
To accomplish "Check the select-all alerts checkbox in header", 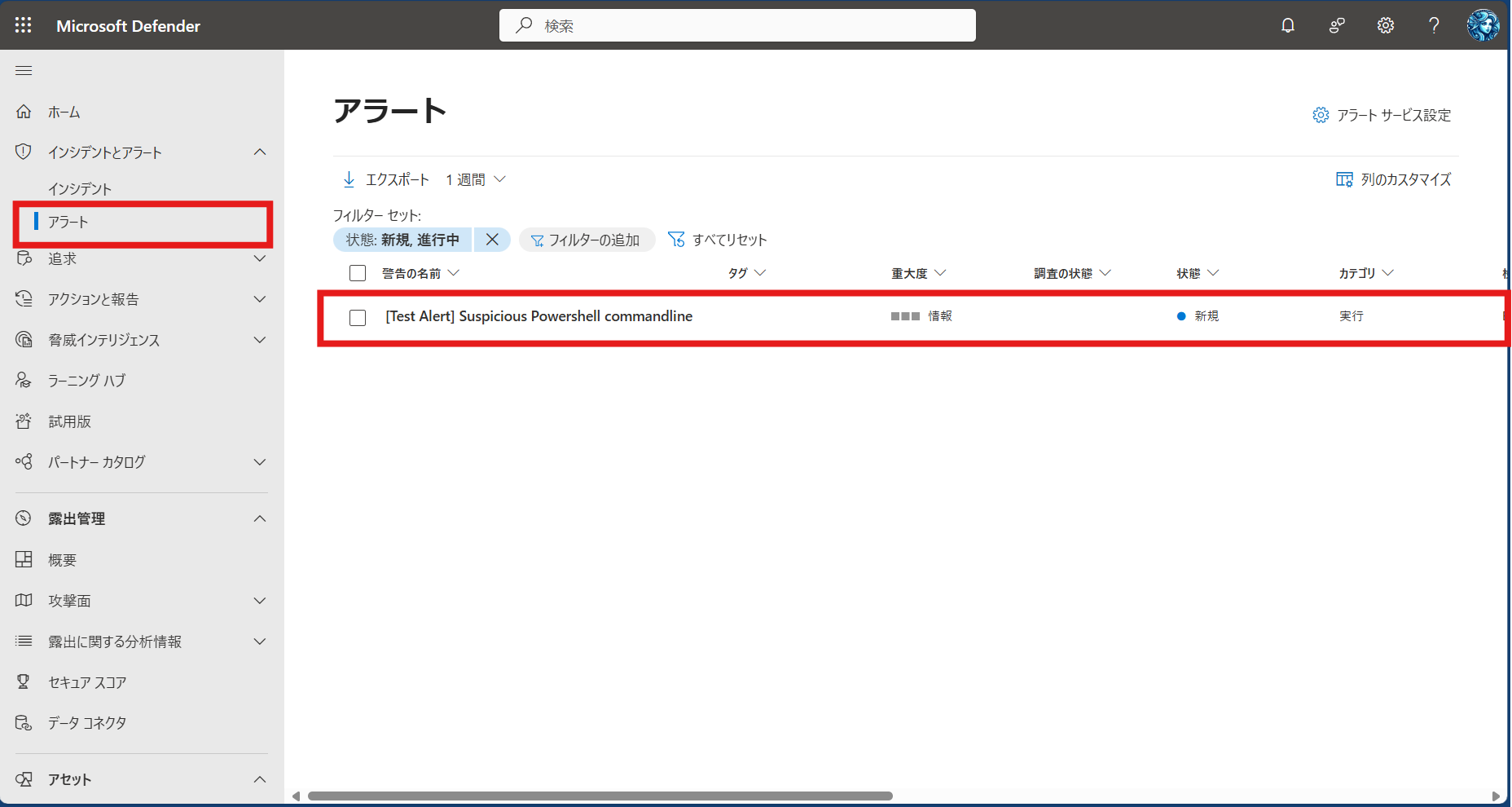I will pyautogui.click(x=358, y=273).
